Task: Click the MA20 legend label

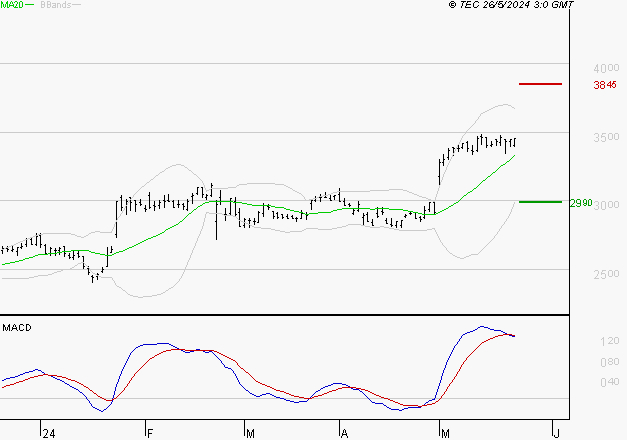Action: coord(12,5)
